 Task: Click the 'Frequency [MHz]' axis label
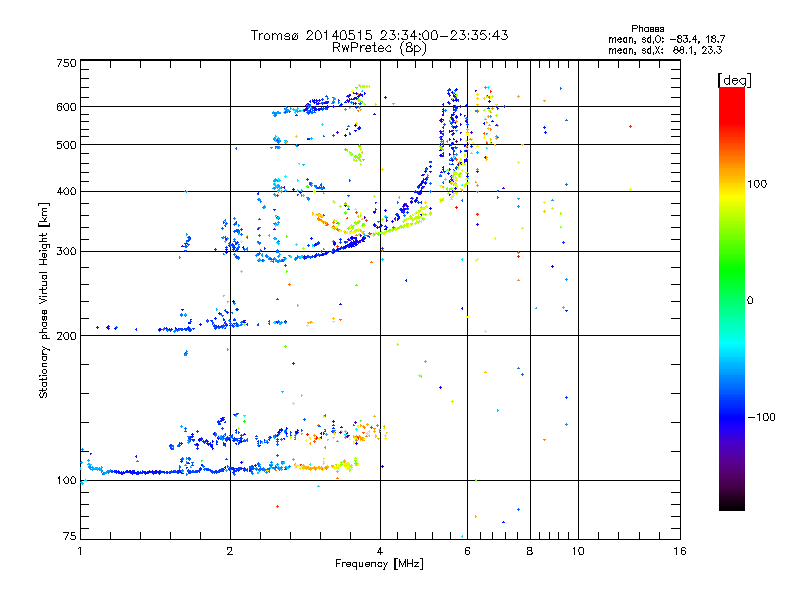pos(379,564)
